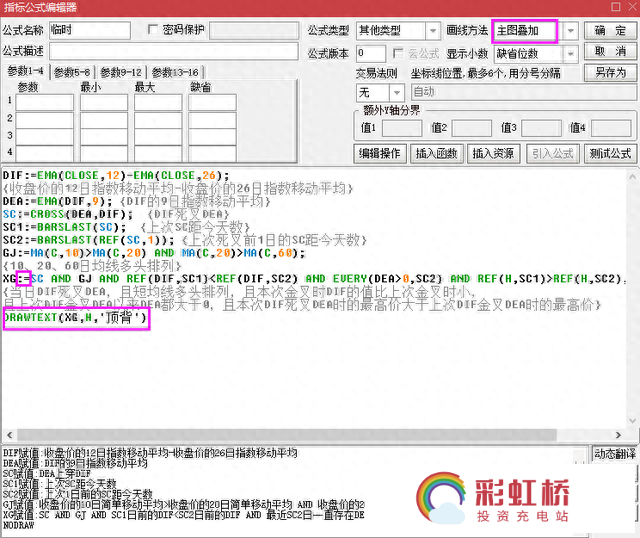Screen dimensions: 640x538
Task: Toggle the 密码保护 password protection checkbox
Action: (x=153, y=29)
